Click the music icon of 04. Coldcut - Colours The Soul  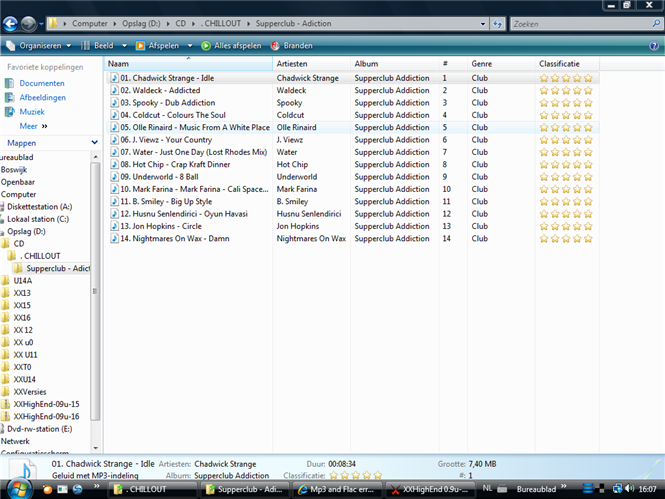click(114, 115)
